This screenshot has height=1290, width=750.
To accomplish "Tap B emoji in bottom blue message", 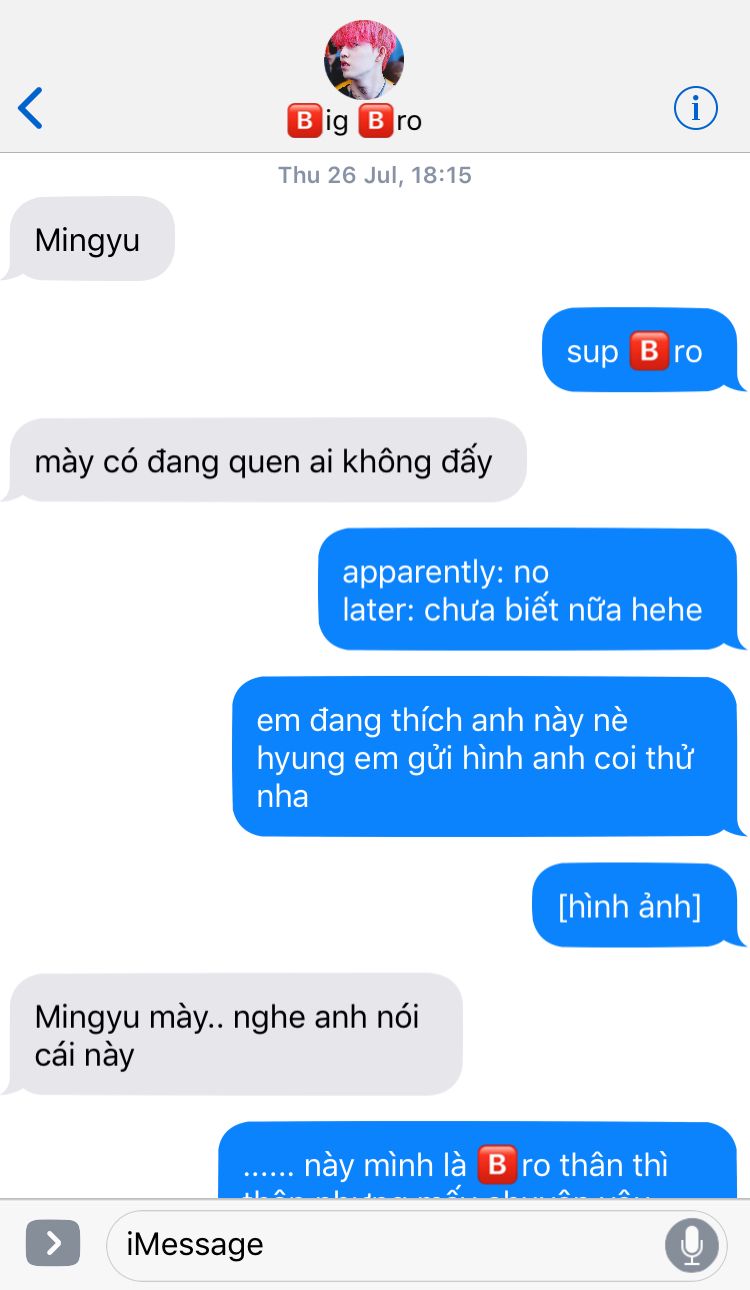I will 497,1165.
